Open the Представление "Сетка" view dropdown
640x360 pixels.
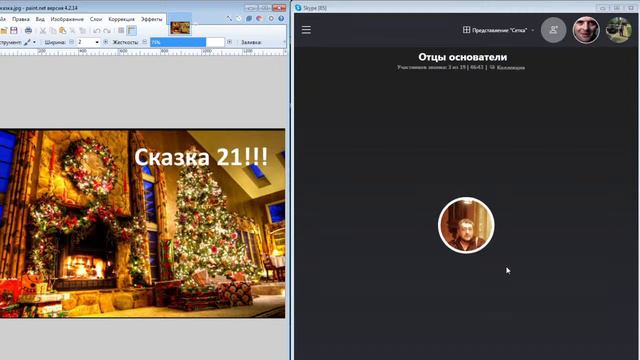coord(498,30)
